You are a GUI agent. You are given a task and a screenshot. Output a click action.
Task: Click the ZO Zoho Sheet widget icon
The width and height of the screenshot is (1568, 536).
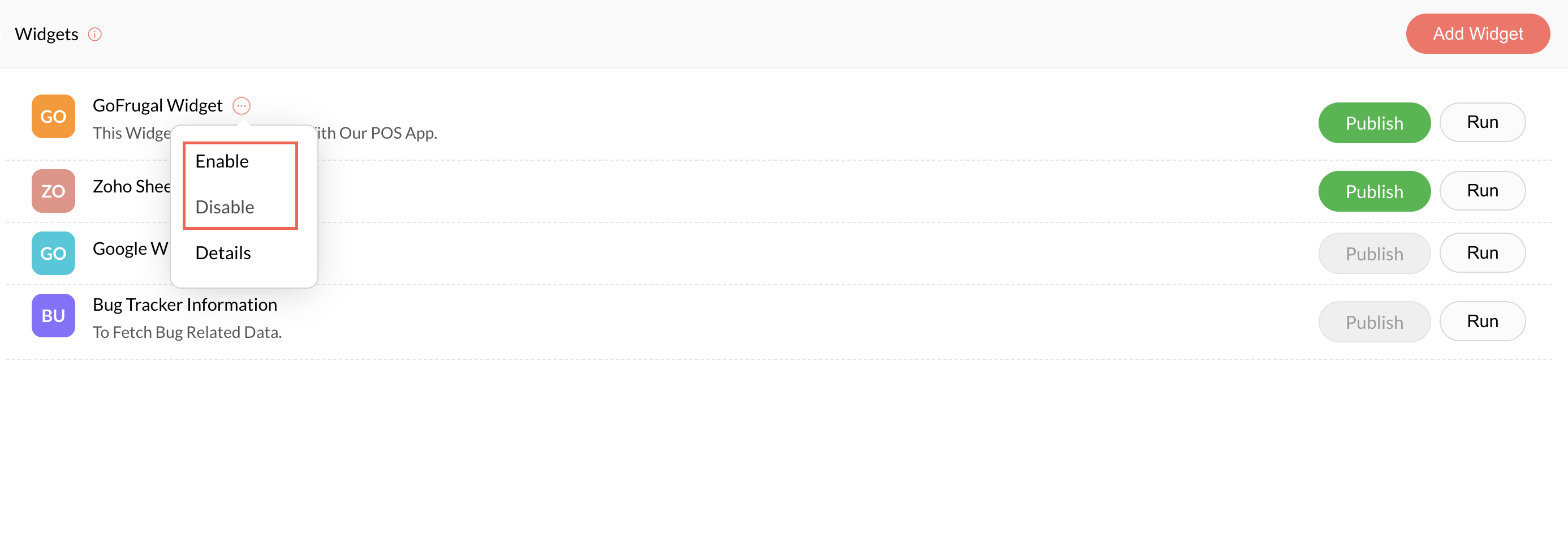[x=54, y=191]
